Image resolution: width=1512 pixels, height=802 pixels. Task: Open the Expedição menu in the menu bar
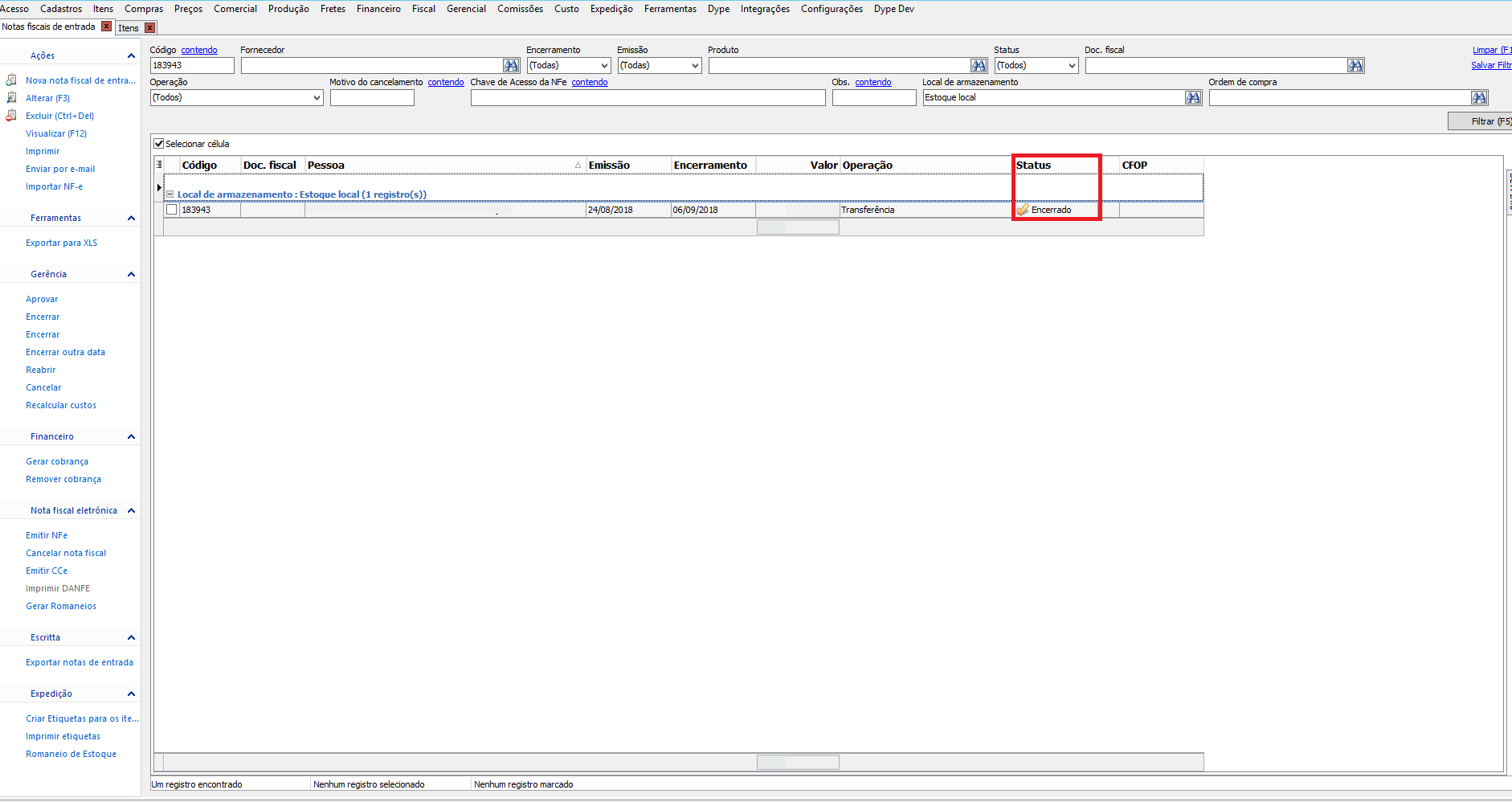pos(611,9)
